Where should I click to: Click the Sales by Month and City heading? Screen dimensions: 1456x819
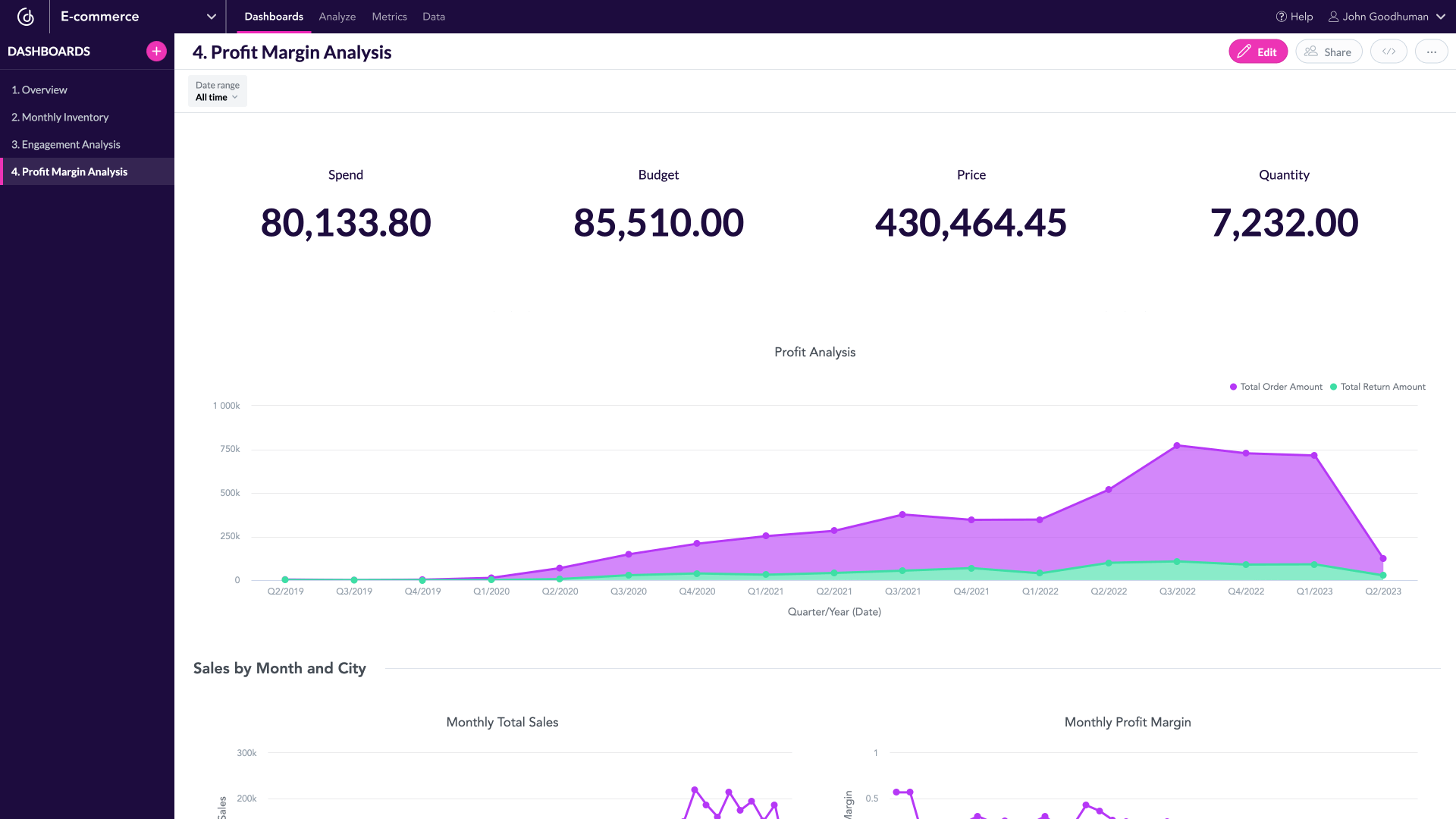pyautogui.click(x=280, y=668)
